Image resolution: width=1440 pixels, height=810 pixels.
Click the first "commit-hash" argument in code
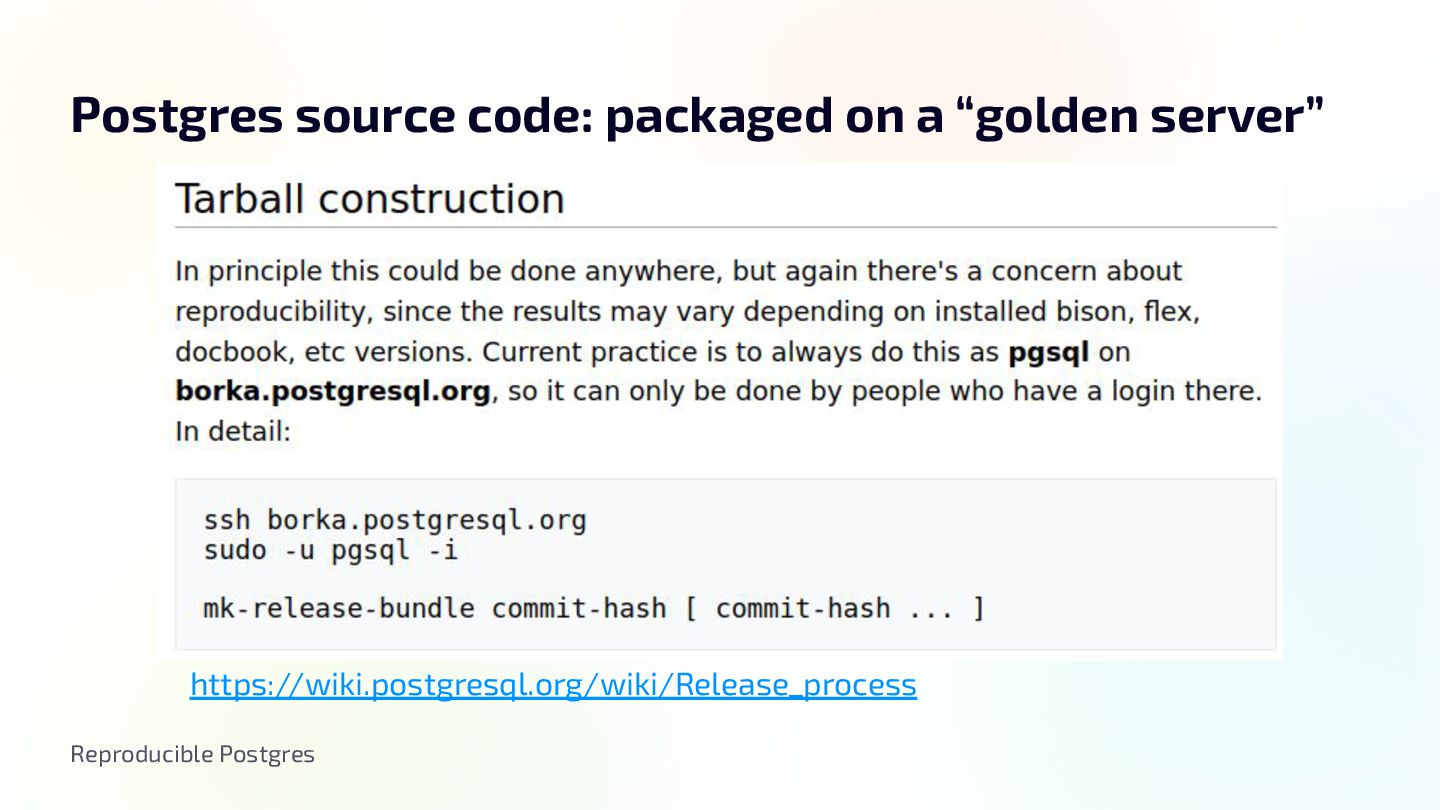tap(578, 608)
